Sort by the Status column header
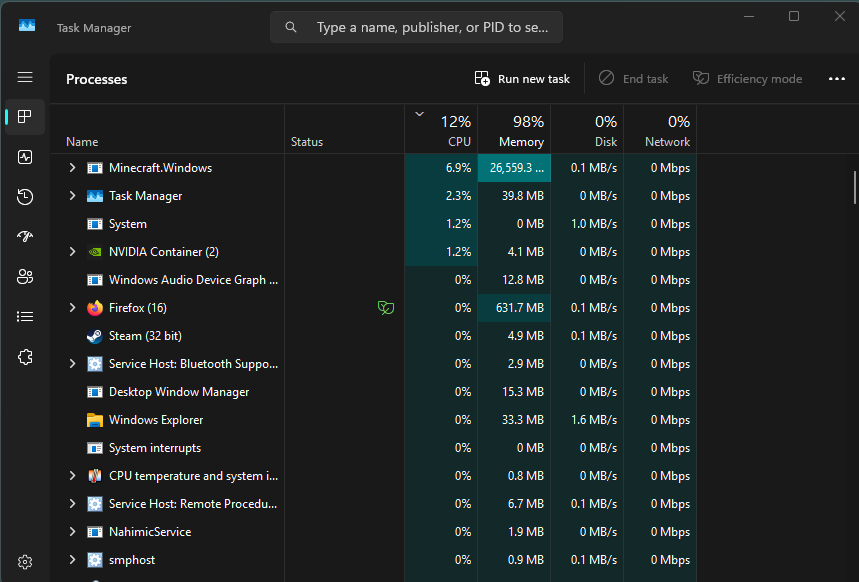The width and height of the screenshot is (859, 582). (x=345, y=129)
